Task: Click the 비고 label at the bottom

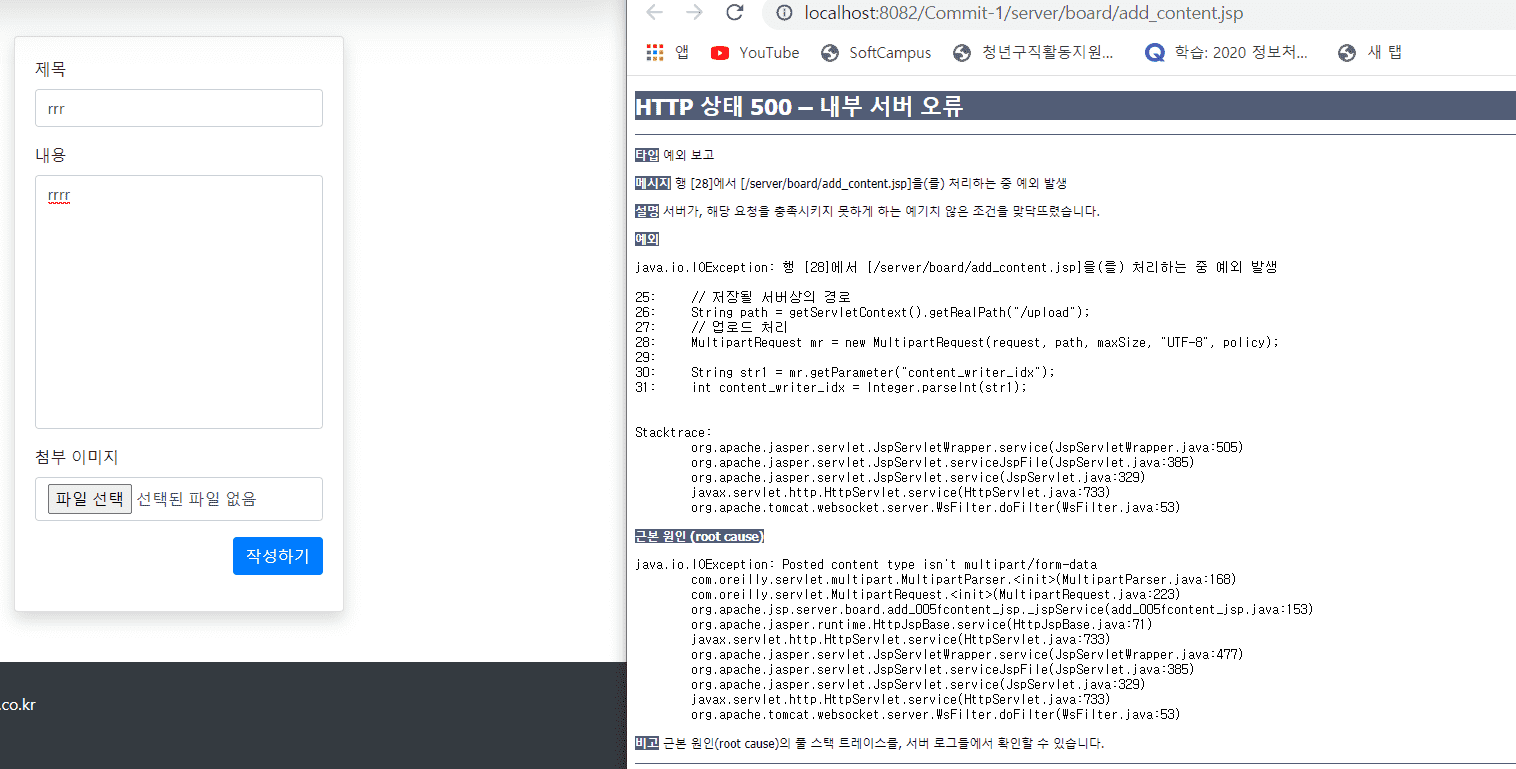Action: [647, 743]
